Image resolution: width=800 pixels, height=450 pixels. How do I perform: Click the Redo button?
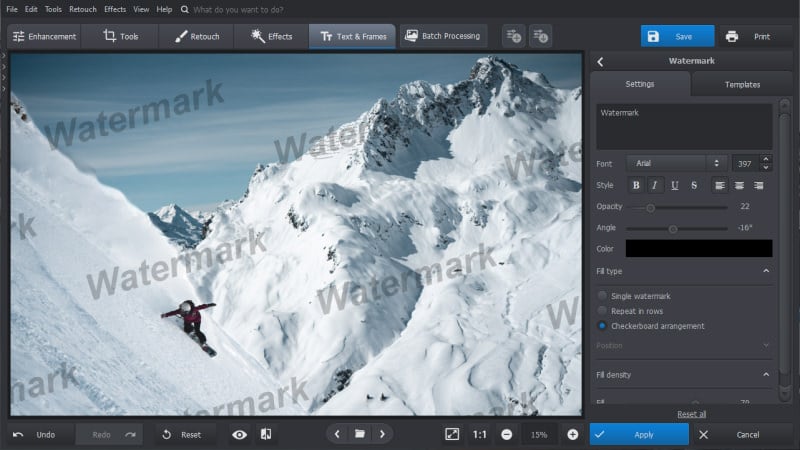(x=110, y=435)
